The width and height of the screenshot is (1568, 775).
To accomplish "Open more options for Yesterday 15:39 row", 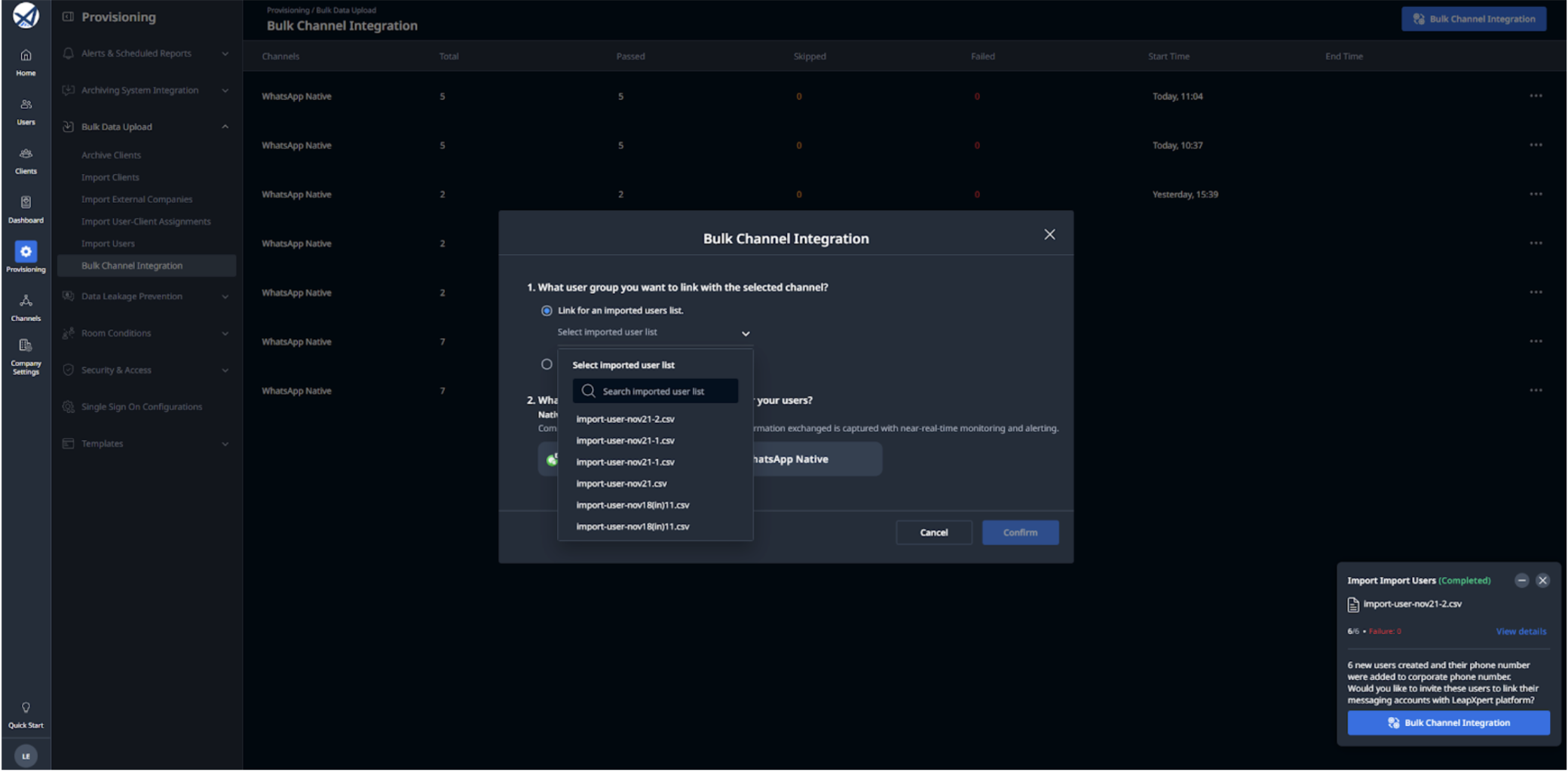I will (1536, 194).
